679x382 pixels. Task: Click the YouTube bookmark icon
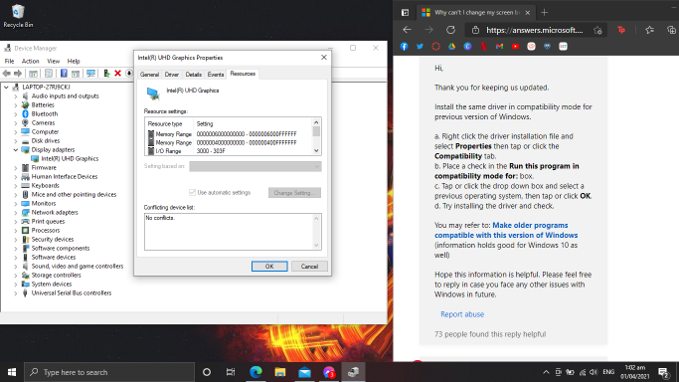pyautogui.click(x=515, y=46)
